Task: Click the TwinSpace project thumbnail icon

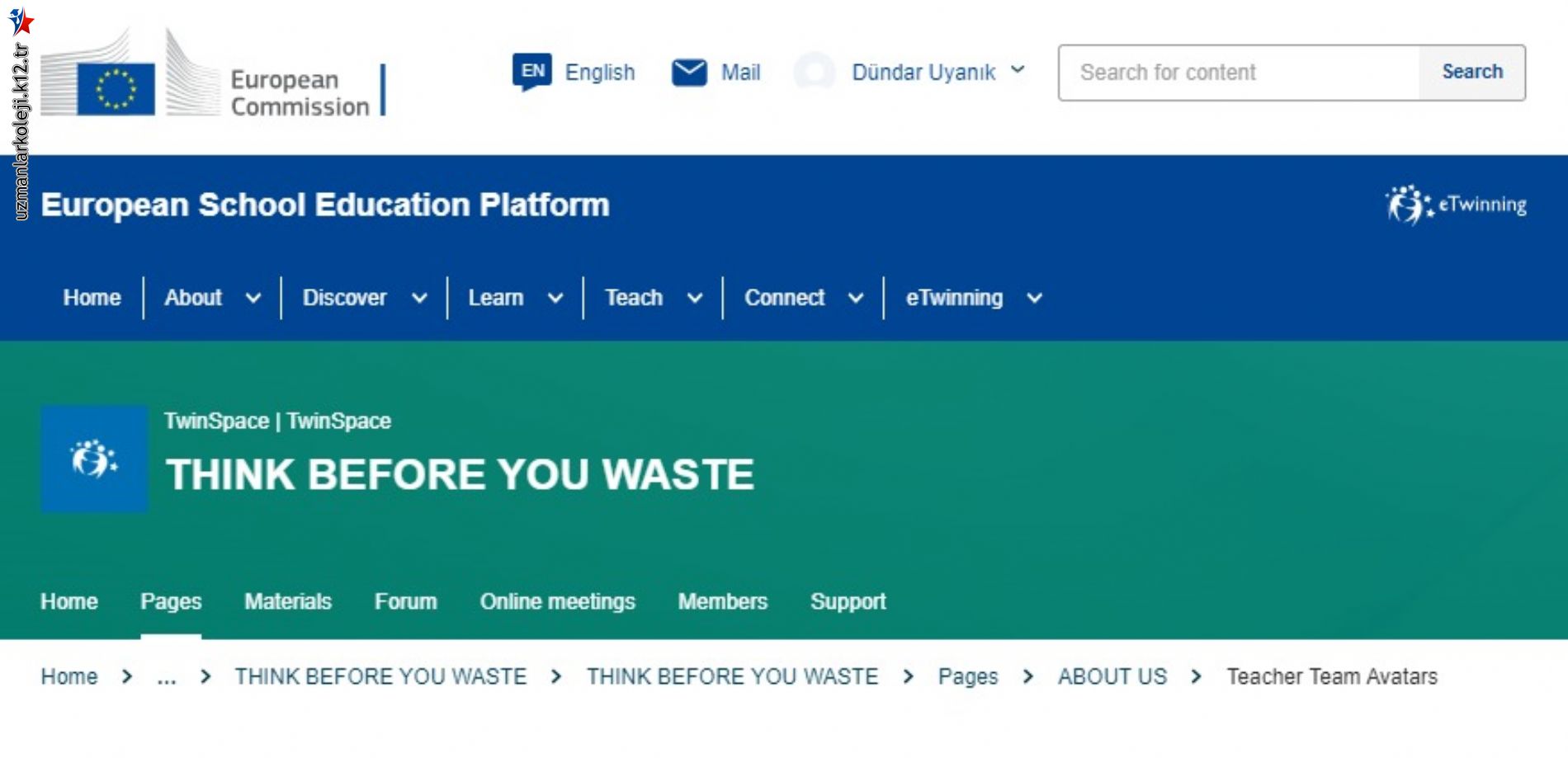Action: pos(95,459)
